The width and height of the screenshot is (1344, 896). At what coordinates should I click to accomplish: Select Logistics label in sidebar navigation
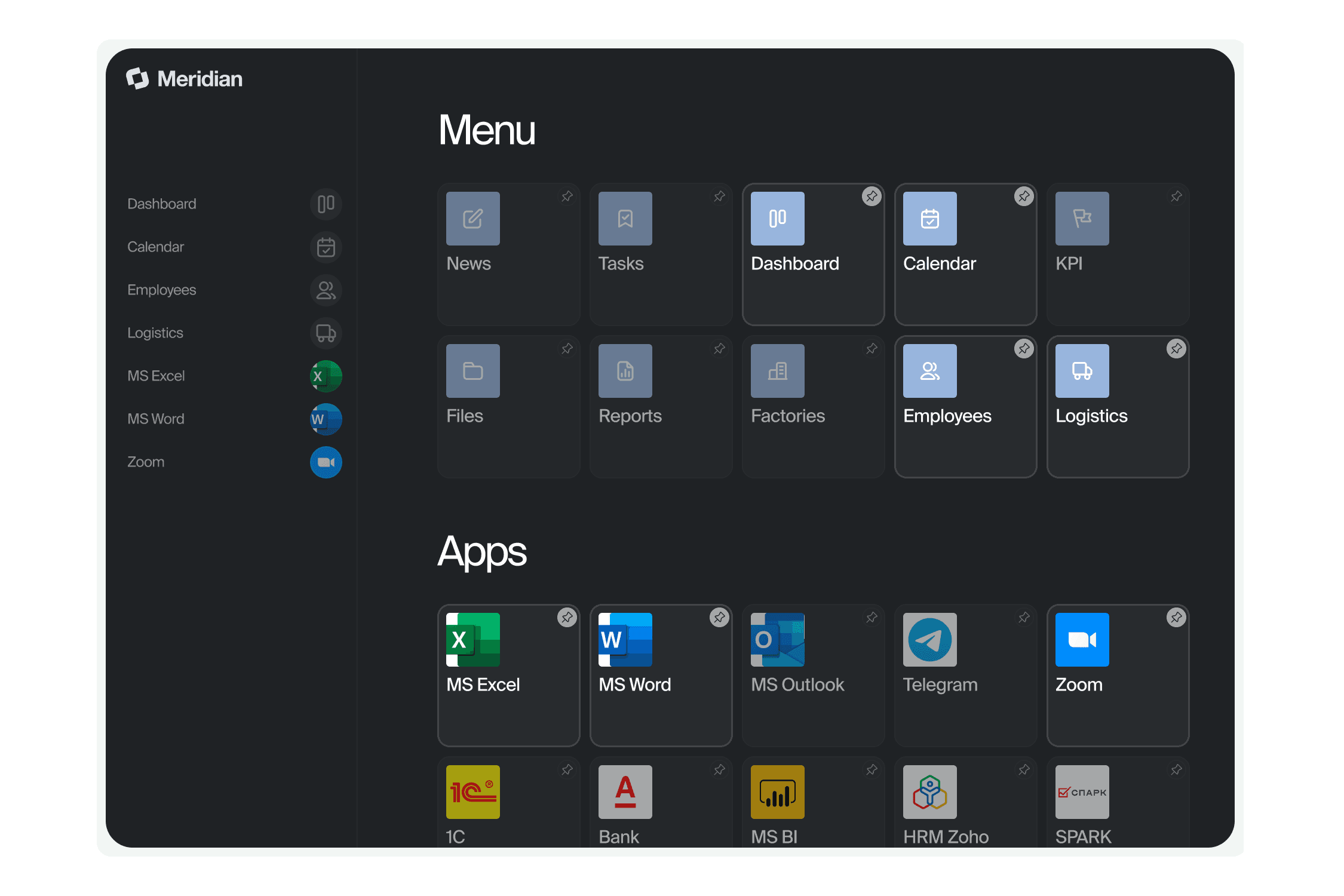coord(155,333)
